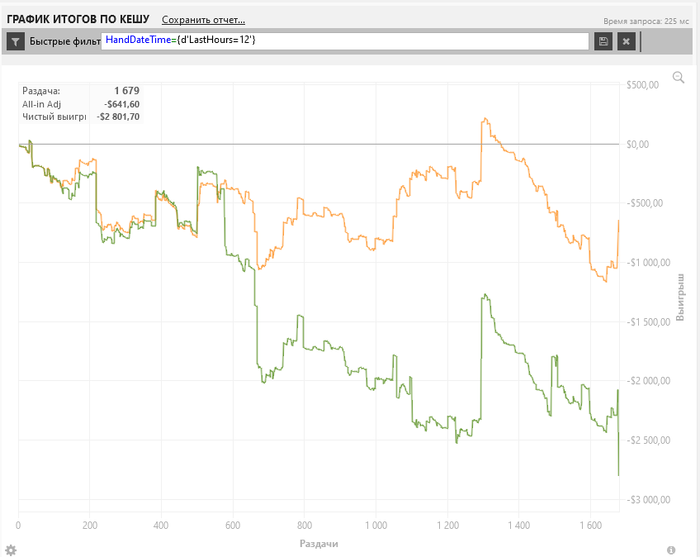Click the 800 mark on the hands axis
The height and width of the screenshot is (557, 700).
pos(304,525)
